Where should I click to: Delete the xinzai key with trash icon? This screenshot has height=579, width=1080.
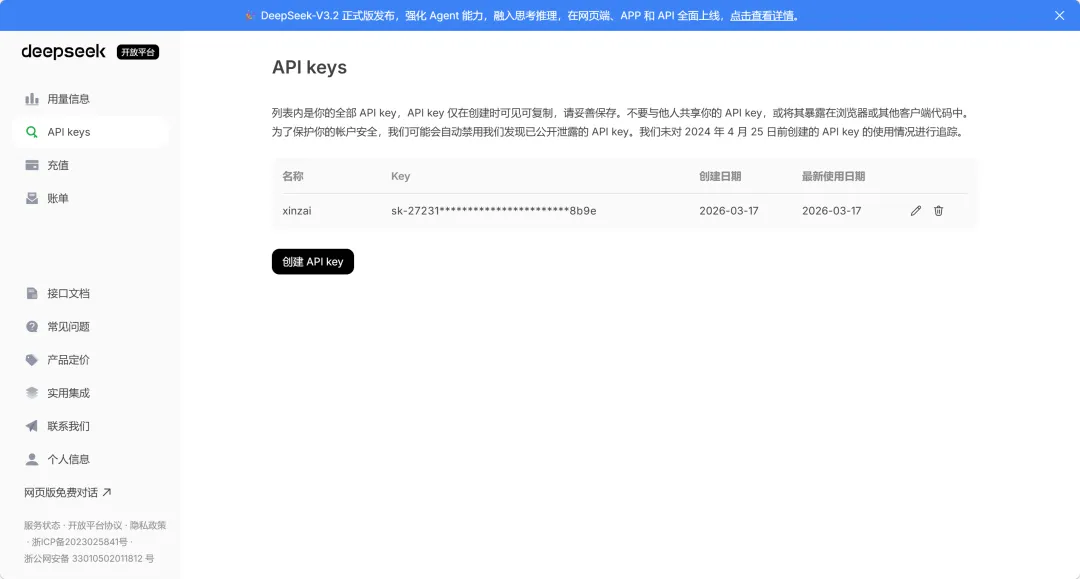click(x=938, y=211)
